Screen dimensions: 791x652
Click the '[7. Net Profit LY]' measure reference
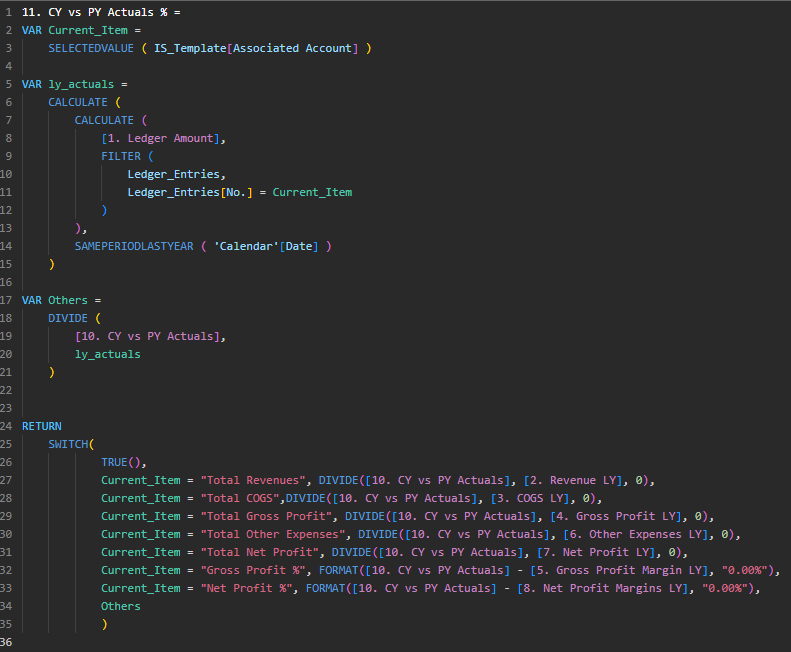point(597,552)
